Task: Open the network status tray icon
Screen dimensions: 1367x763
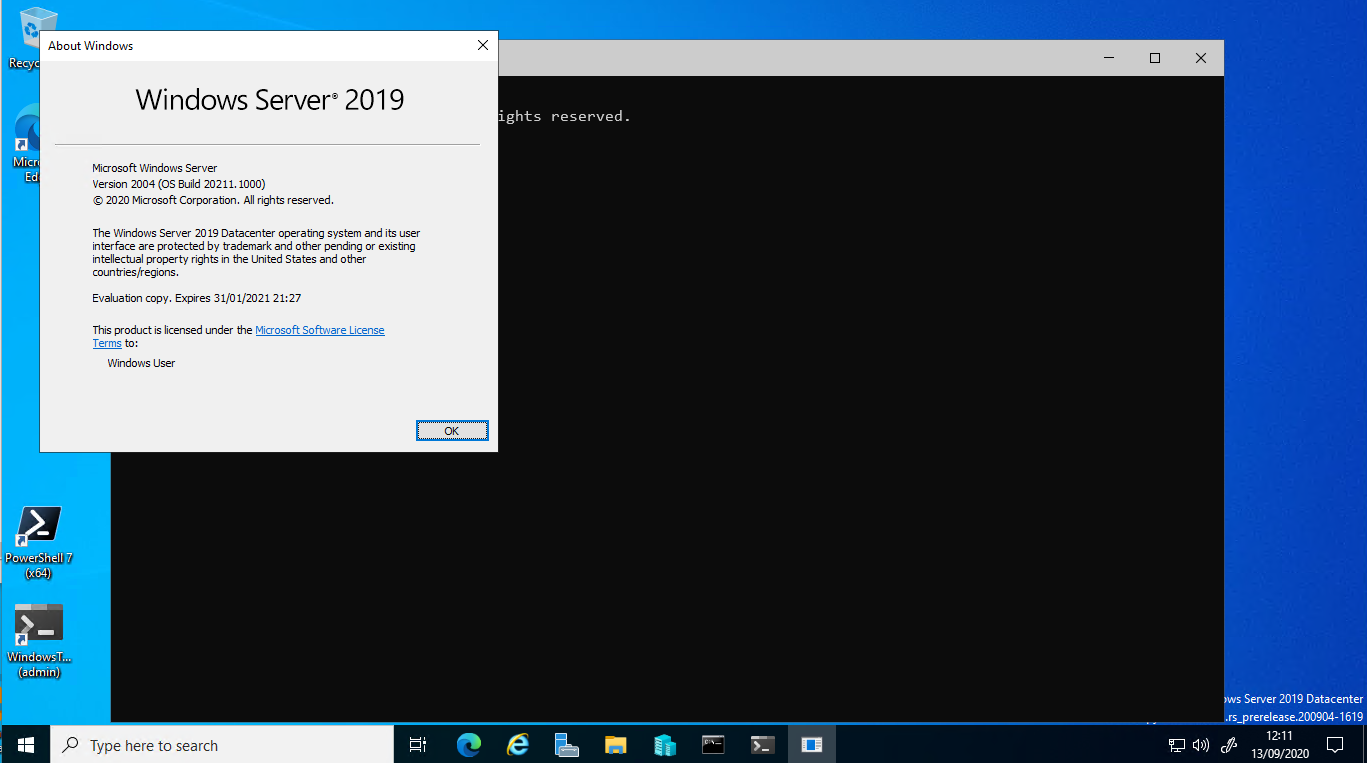Action: [1177, 745]
